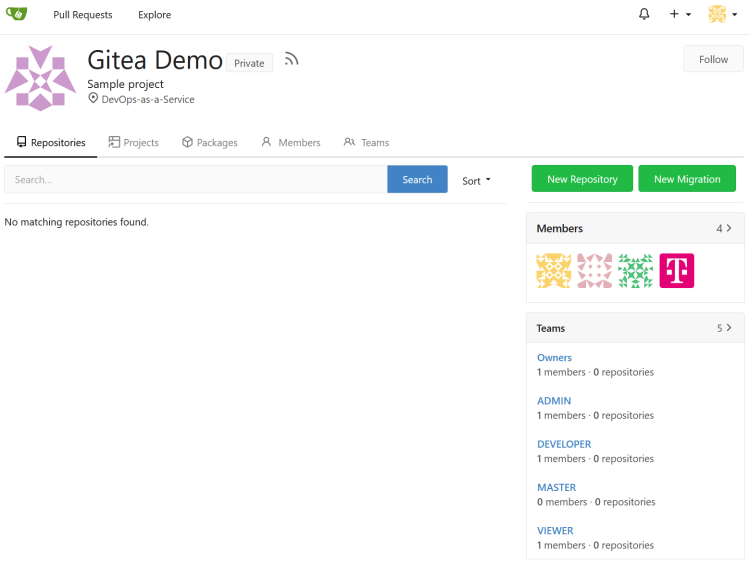
Task: Create a New Repository
Action: coord(582,179)
